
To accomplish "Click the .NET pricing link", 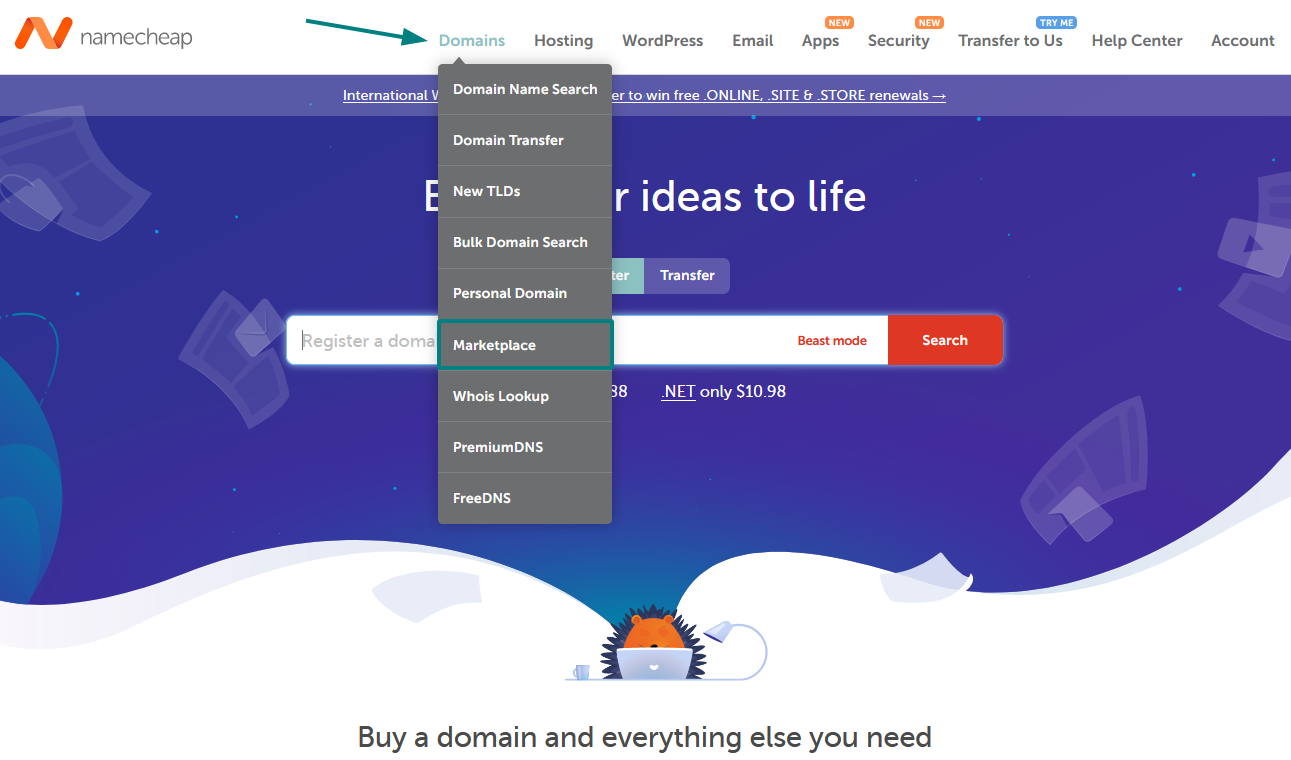I will 678,392.
